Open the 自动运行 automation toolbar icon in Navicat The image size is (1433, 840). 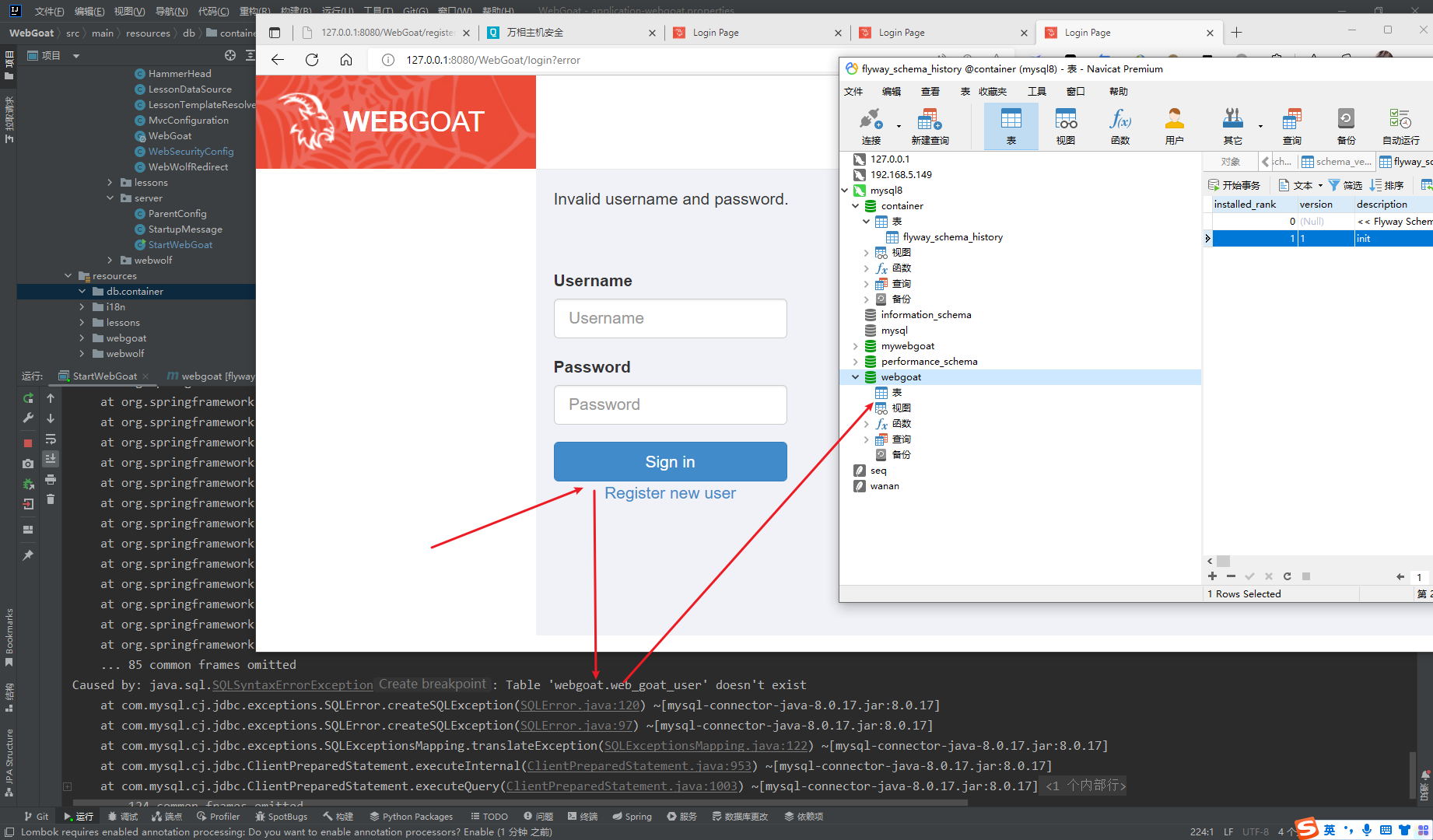(x=1400, y=127)
